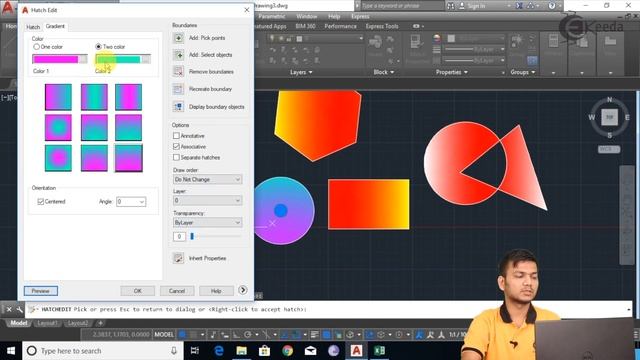
Task: Toggle ortho mode in status bar
Action: (x=236, y=335)
